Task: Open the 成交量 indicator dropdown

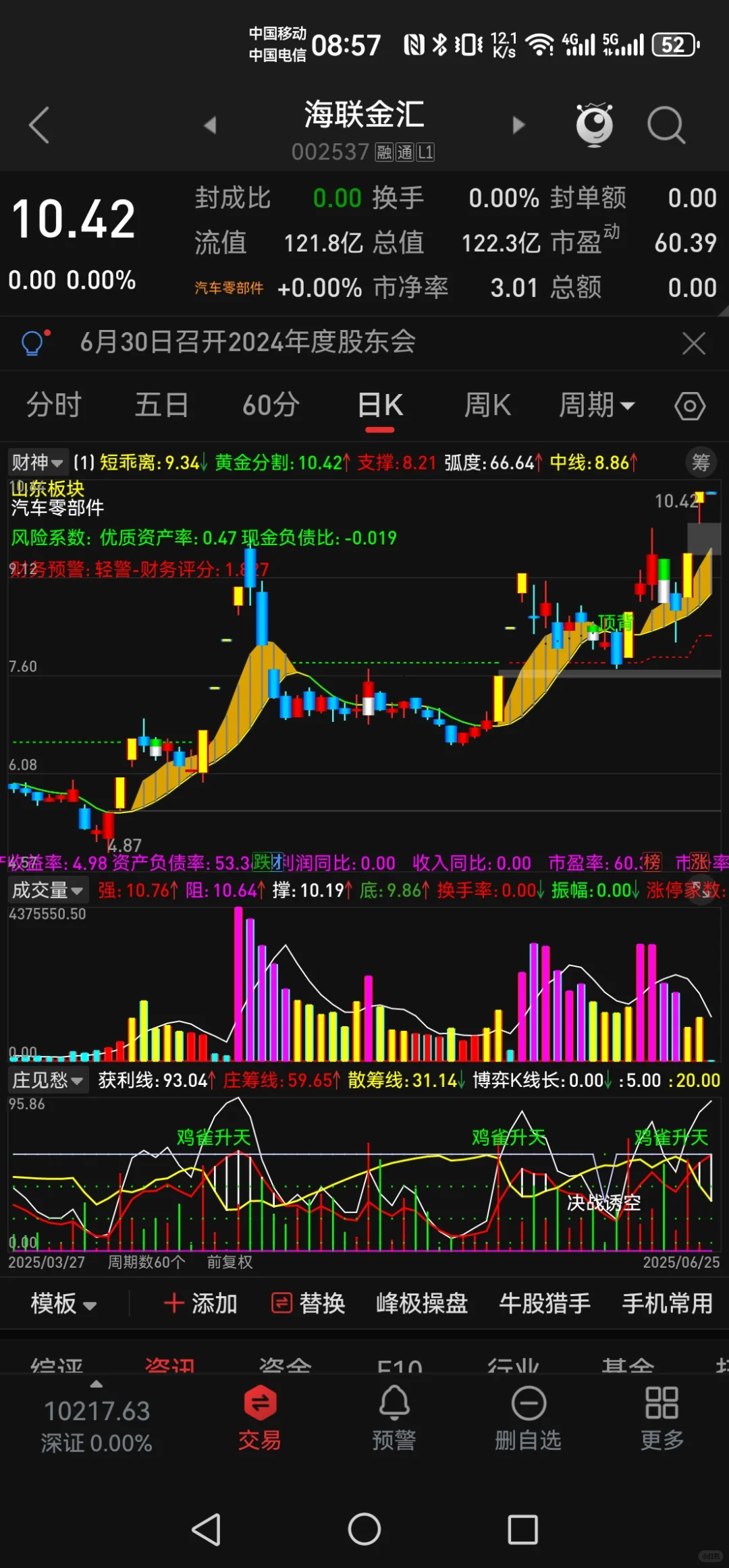Action: pyautogui.click(x=47, y=890)
